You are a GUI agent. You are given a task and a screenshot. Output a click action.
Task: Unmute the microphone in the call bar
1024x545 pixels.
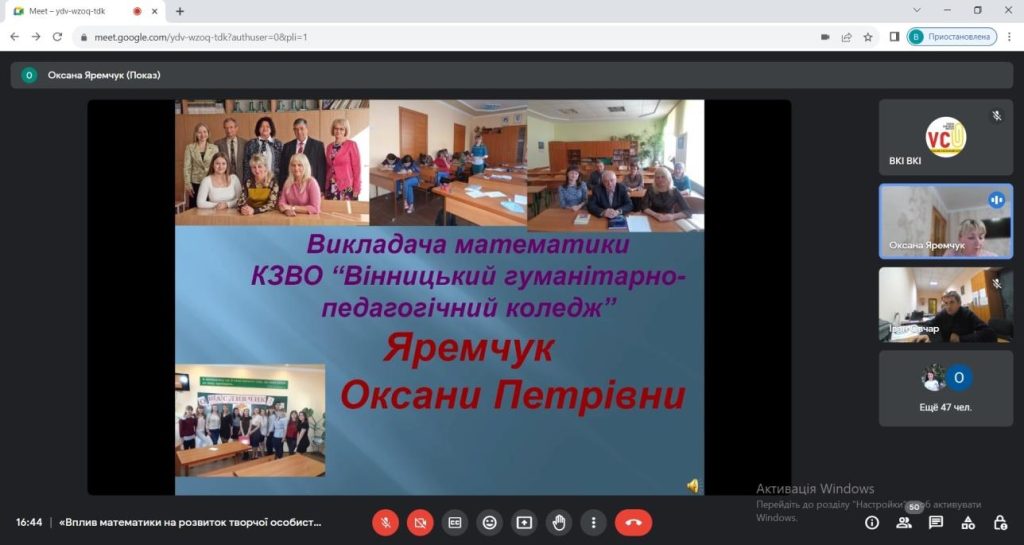[385, 522]
